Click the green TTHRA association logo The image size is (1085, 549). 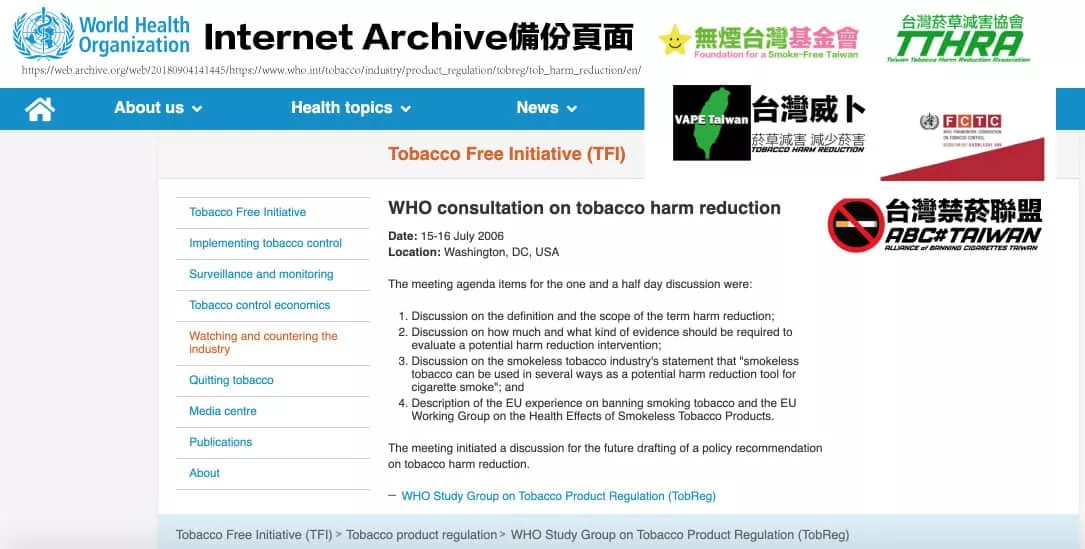tap(958, 38)
